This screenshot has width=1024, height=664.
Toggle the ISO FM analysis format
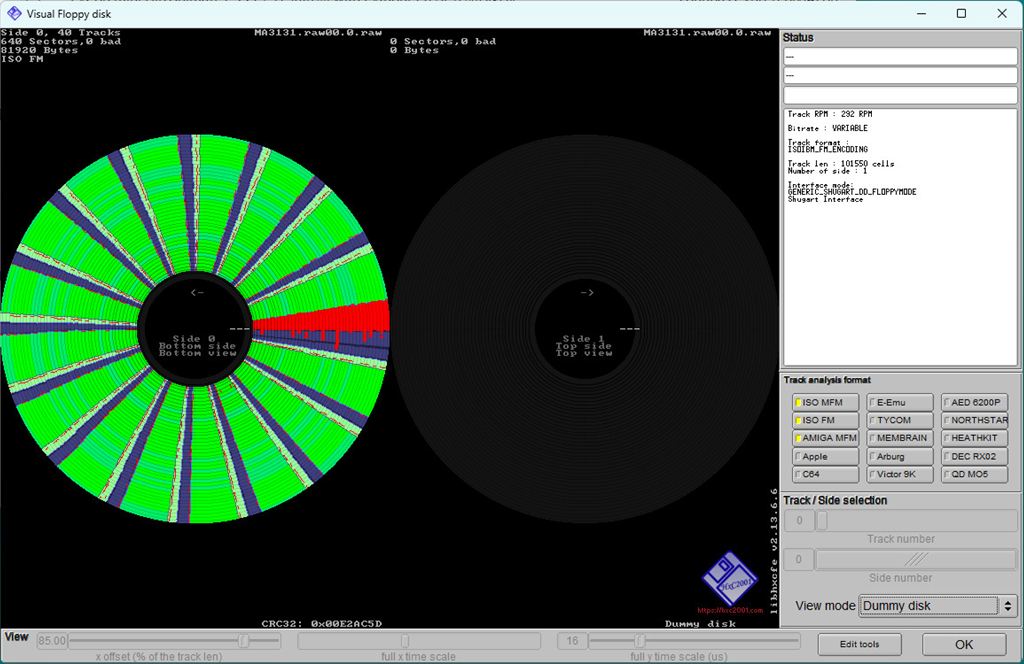click(x=825, y=420)
